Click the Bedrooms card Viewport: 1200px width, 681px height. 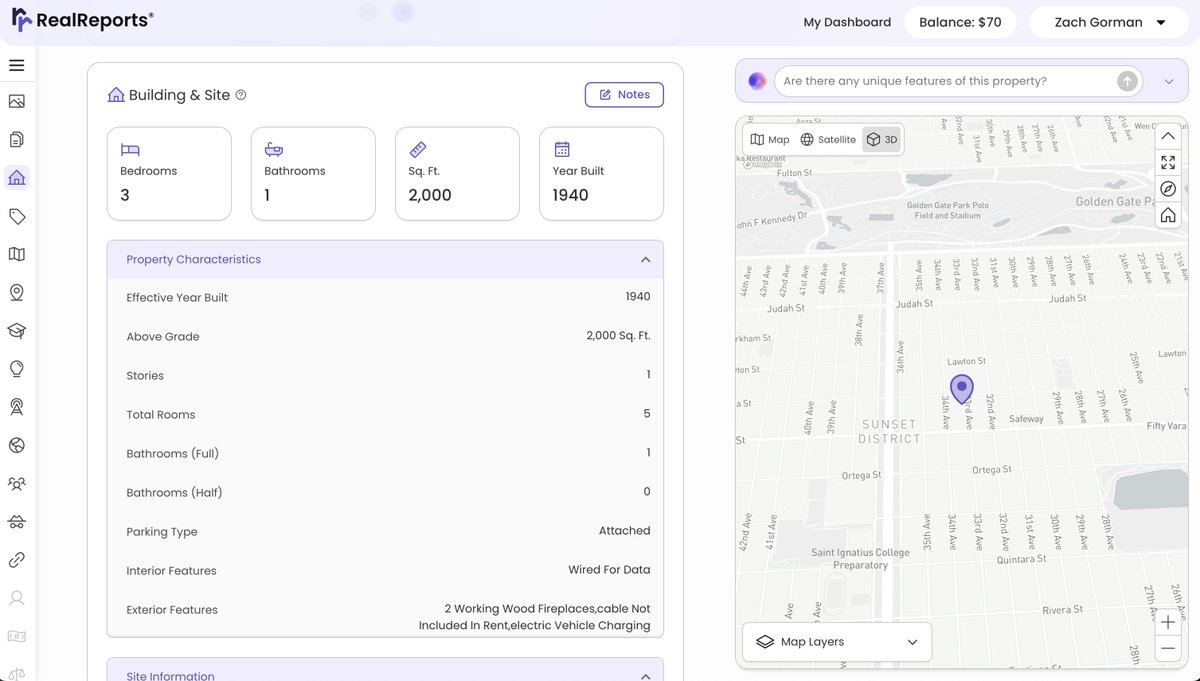(x=169, y=174)
